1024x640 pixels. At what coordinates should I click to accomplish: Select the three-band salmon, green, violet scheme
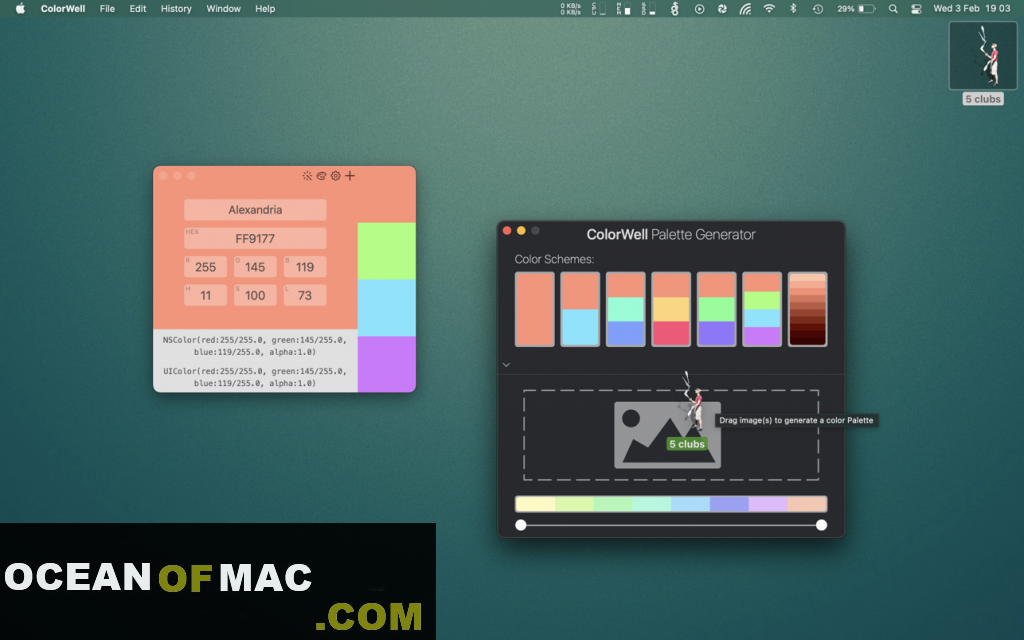tap(716, 309)
